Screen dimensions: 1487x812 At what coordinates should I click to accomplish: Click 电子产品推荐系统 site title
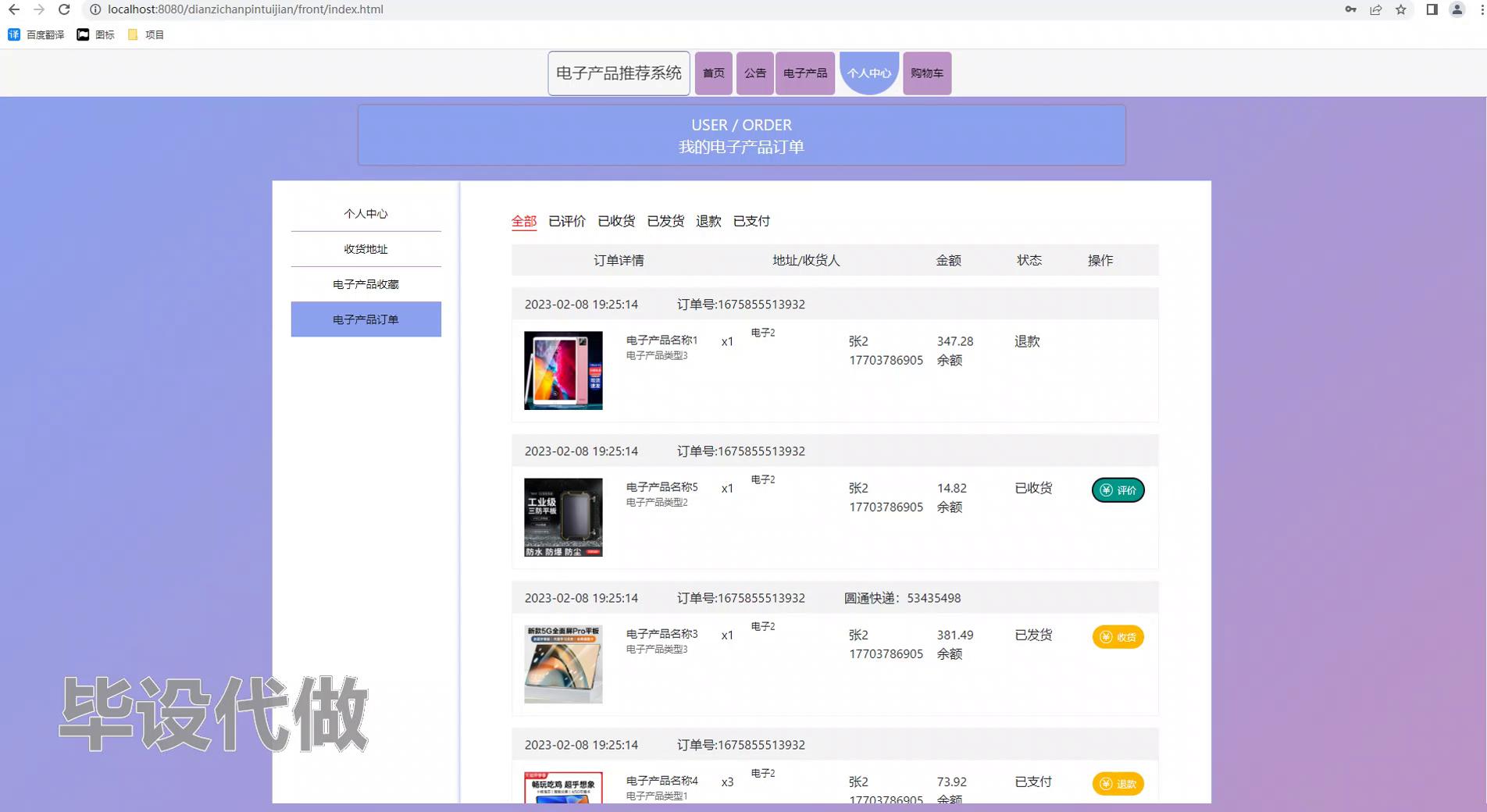pyautogui.click(x=619, y=73)
